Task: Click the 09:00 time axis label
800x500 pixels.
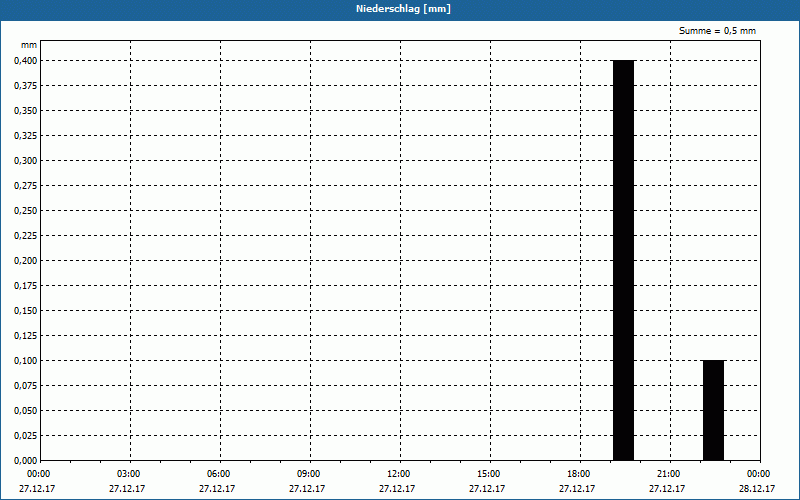Action: coord(309,474)
